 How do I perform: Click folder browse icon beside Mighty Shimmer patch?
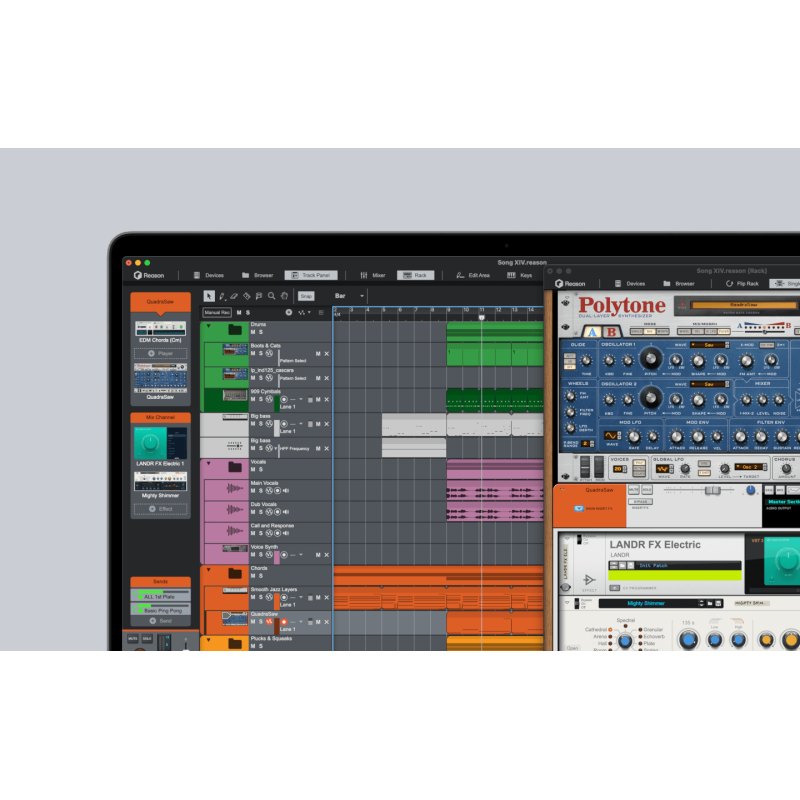(710, 604)
